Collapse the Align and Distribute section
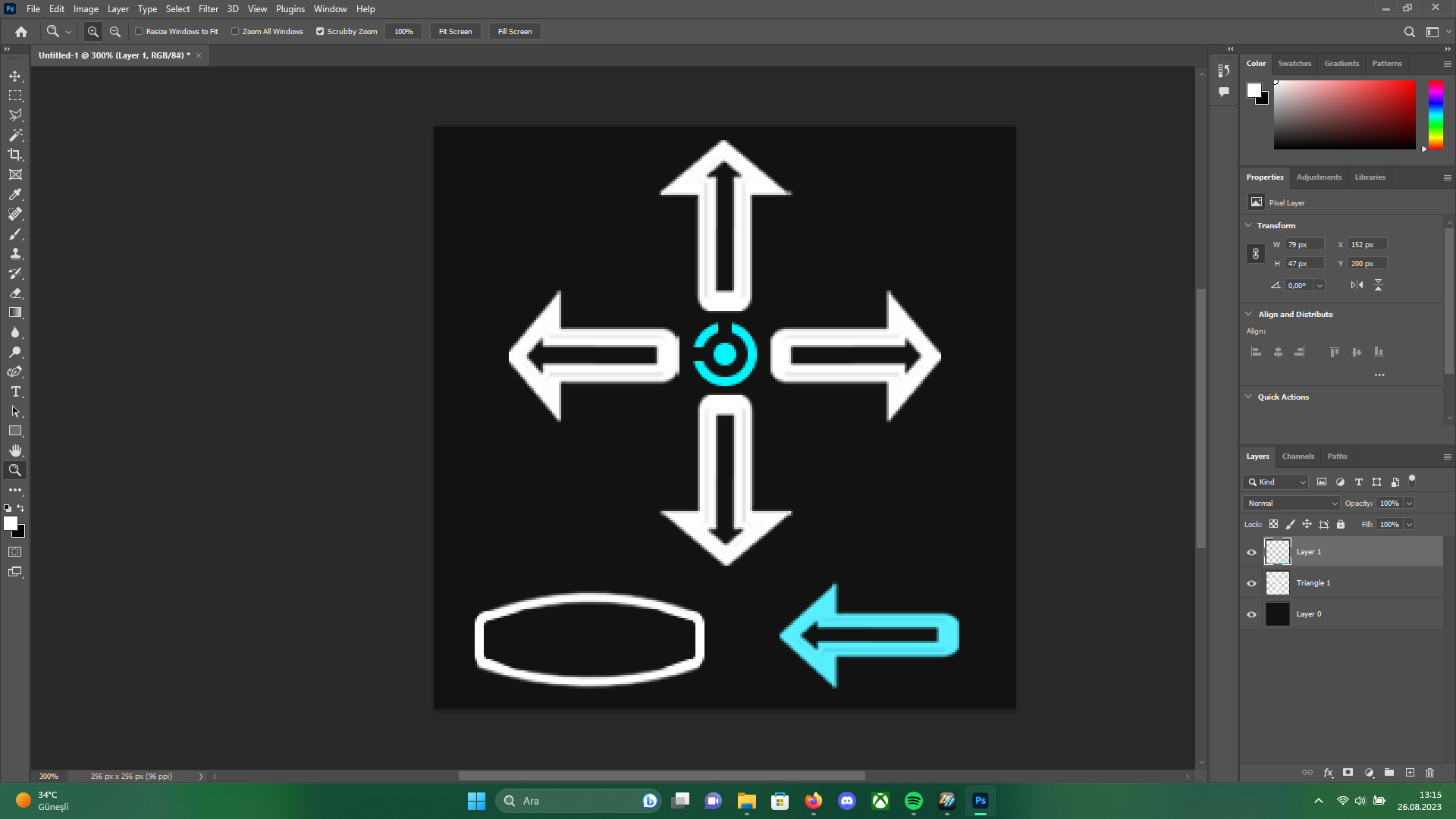The image size is (1456, 819). tap(1249, 314)
